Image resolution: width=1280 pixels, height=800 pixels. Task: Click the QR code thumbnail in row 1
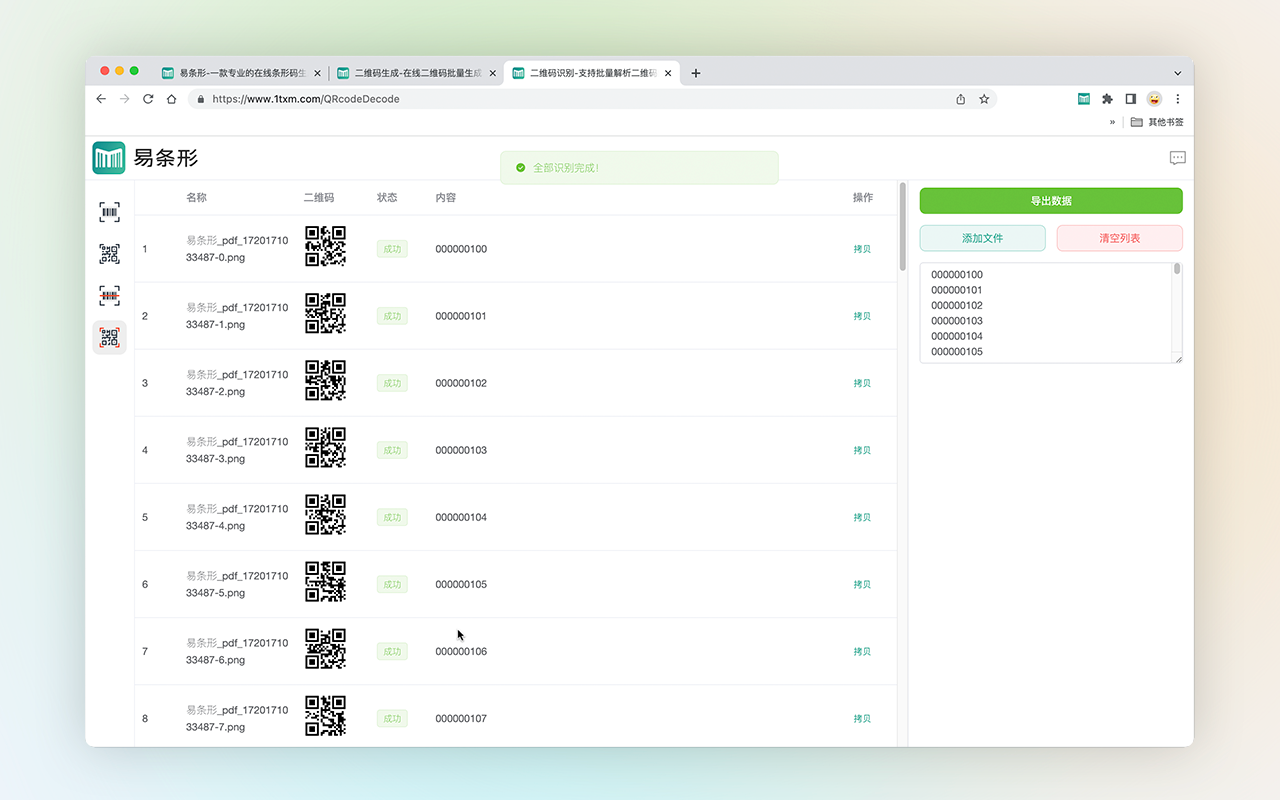(x=325, y=246)
